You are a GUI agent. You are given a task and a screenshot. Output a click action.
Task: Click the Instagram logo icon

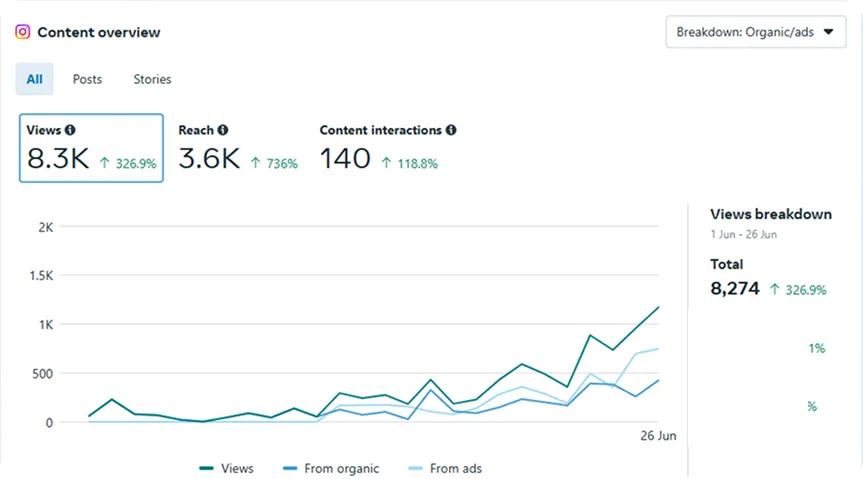pyautogui.click(x=22, y=32)
